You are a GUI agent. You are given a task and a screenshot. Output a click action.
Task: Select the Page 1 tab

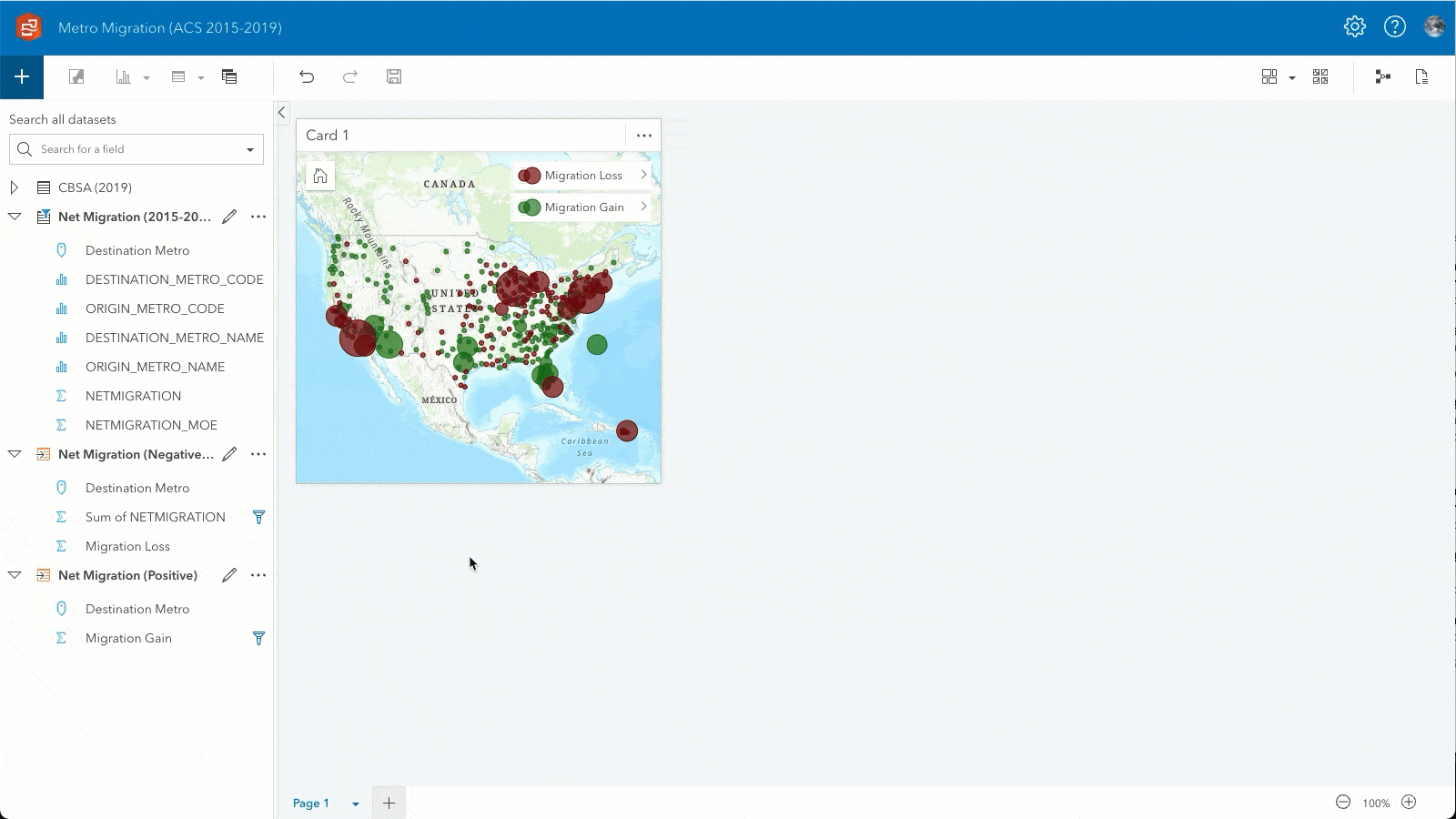311,804
